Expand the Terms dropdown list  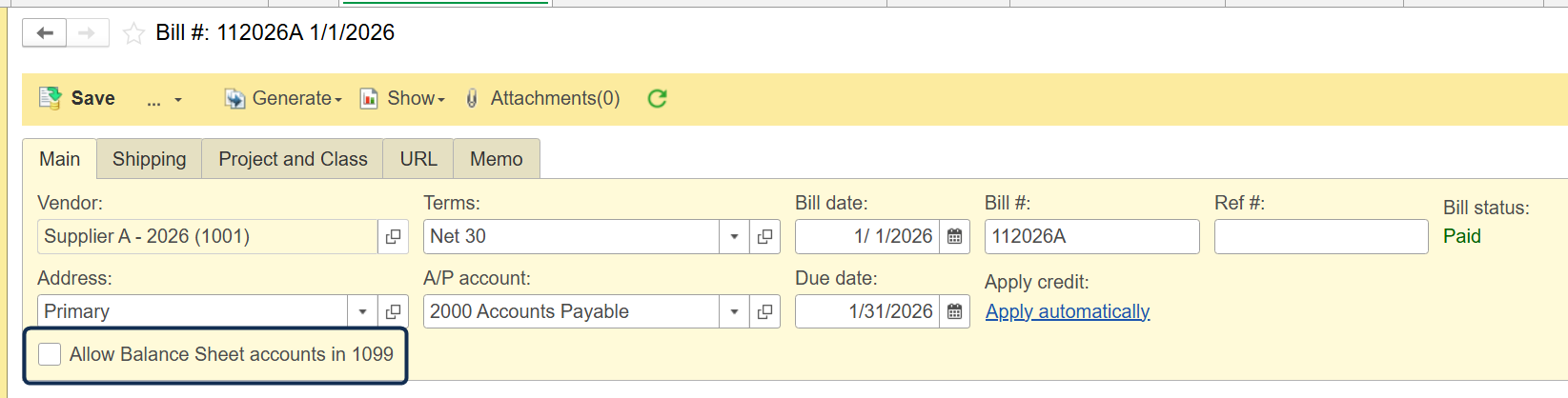click(x=734, y=237)
